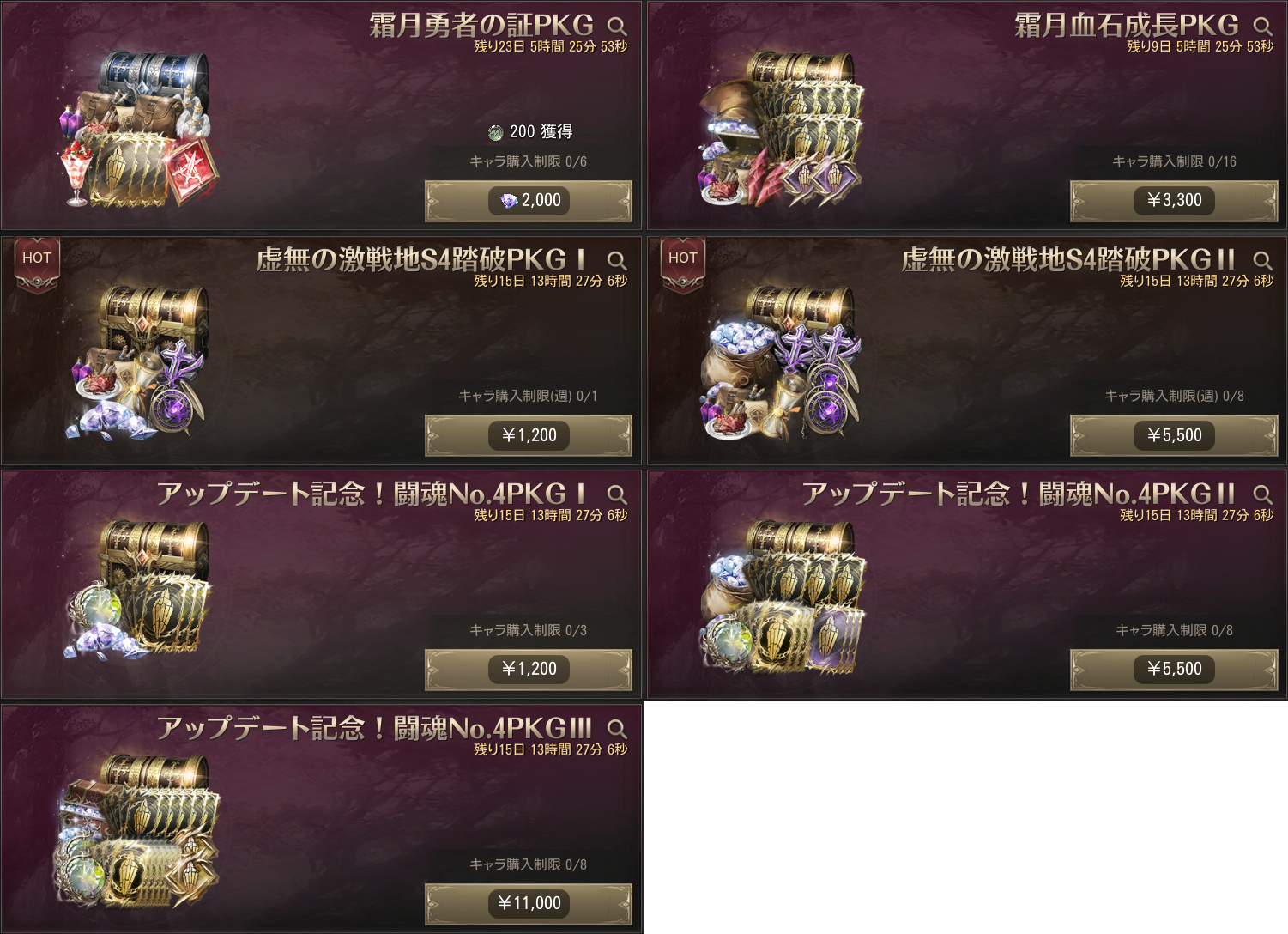Click magnifier icon beside 虚無の激戦地S4踏破PKG II
The width and height of the screenshot is (1288, 934).
(1262, 260)
